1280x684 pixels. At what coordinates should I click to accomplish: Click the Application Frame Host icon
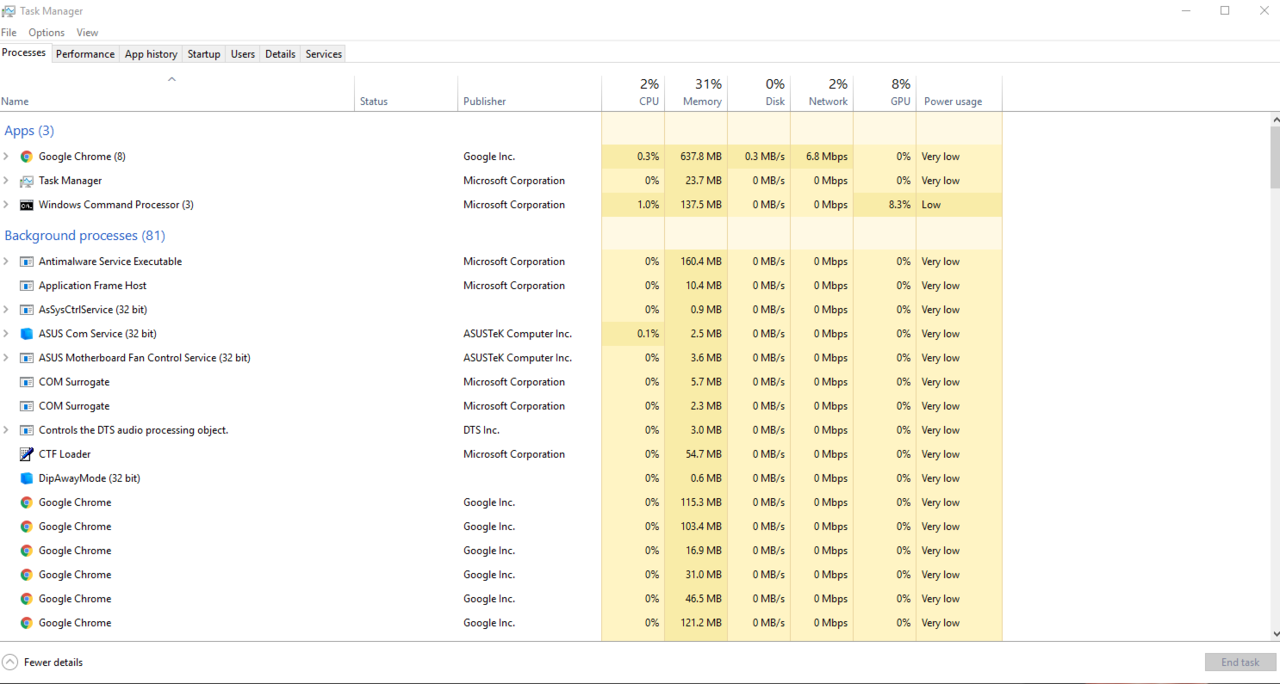click(27, 286)
